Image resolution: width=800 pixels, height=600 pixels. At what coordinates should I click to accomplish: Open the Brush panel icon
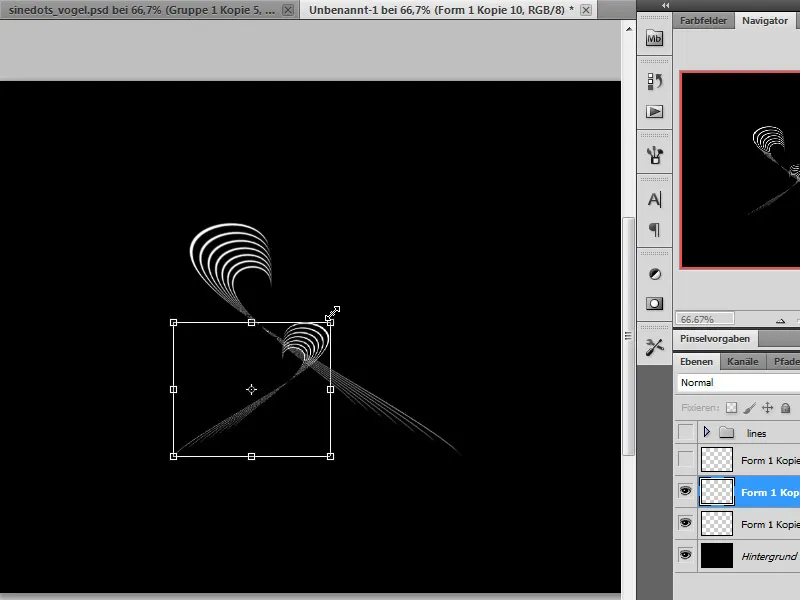[654, 155]
